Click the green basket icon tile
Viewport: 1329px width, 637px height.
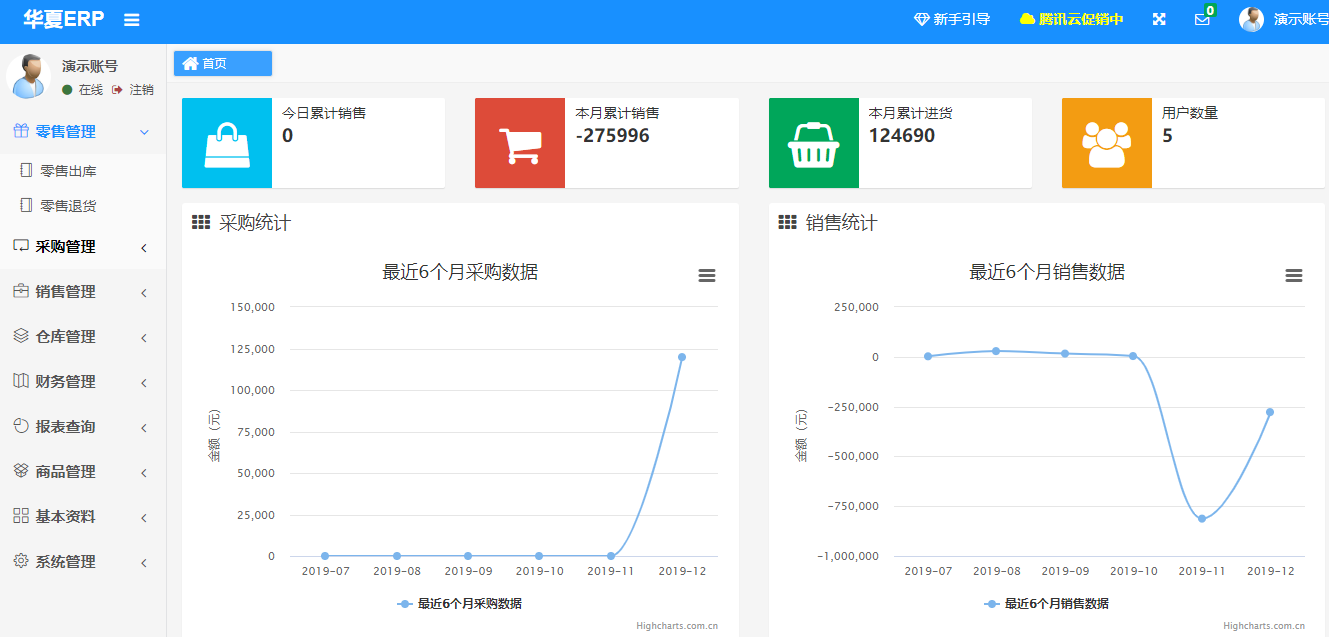pyautogui.click(x=813, y=143)
